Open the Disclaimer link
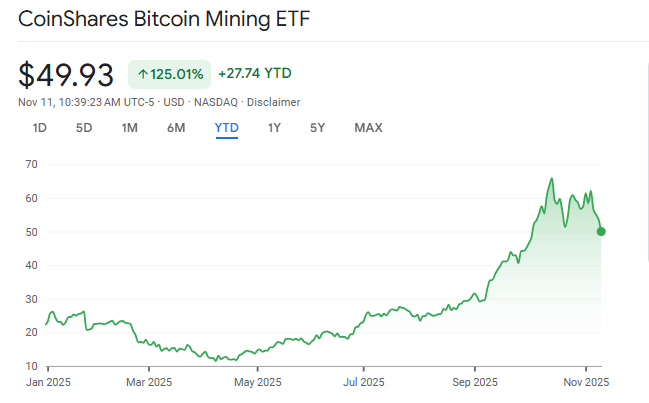Viewport: 649px width, 403px height. (274, 102)
